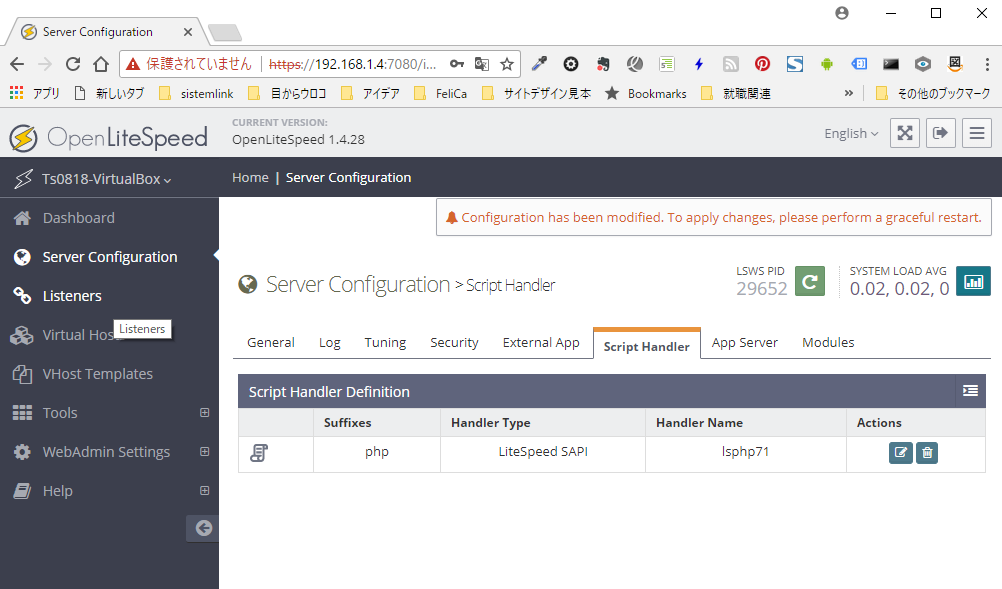Click the Virtual Hosts cubes icon
The width and height of the screenshot is (1002, 589).
tap(22, 335)
